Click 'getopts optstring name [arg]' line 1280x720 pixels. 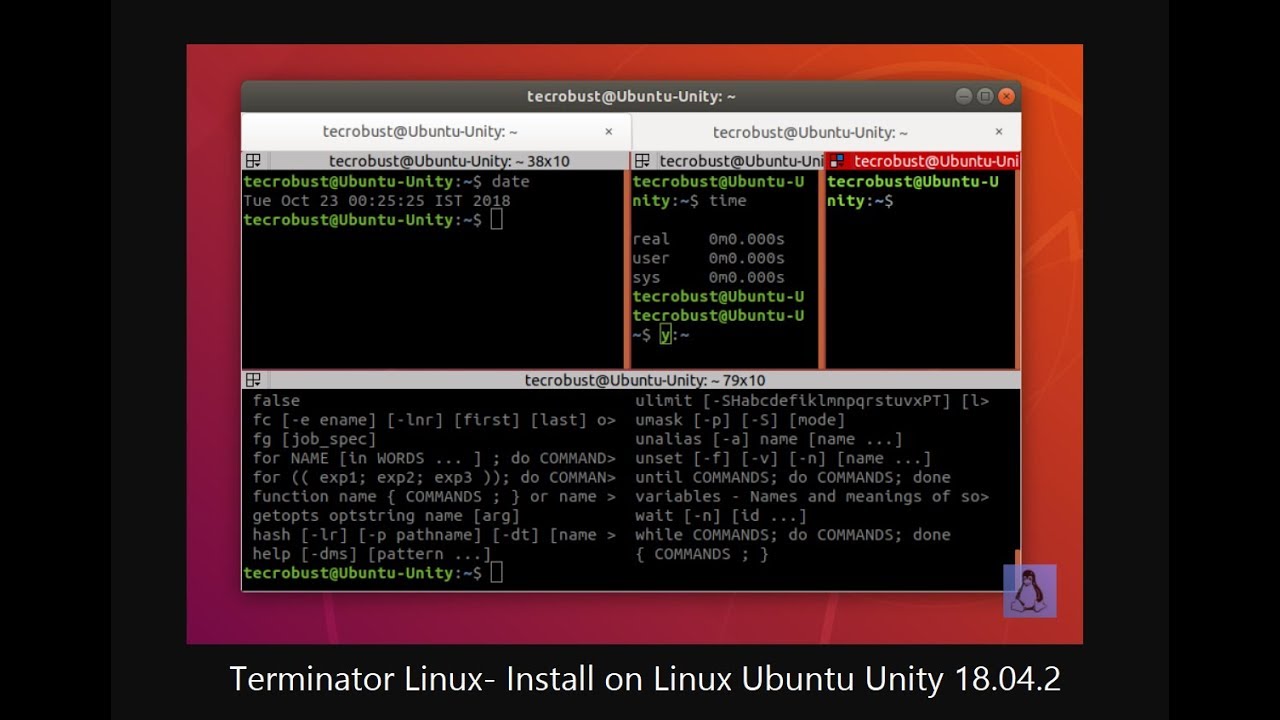point(386,516)
